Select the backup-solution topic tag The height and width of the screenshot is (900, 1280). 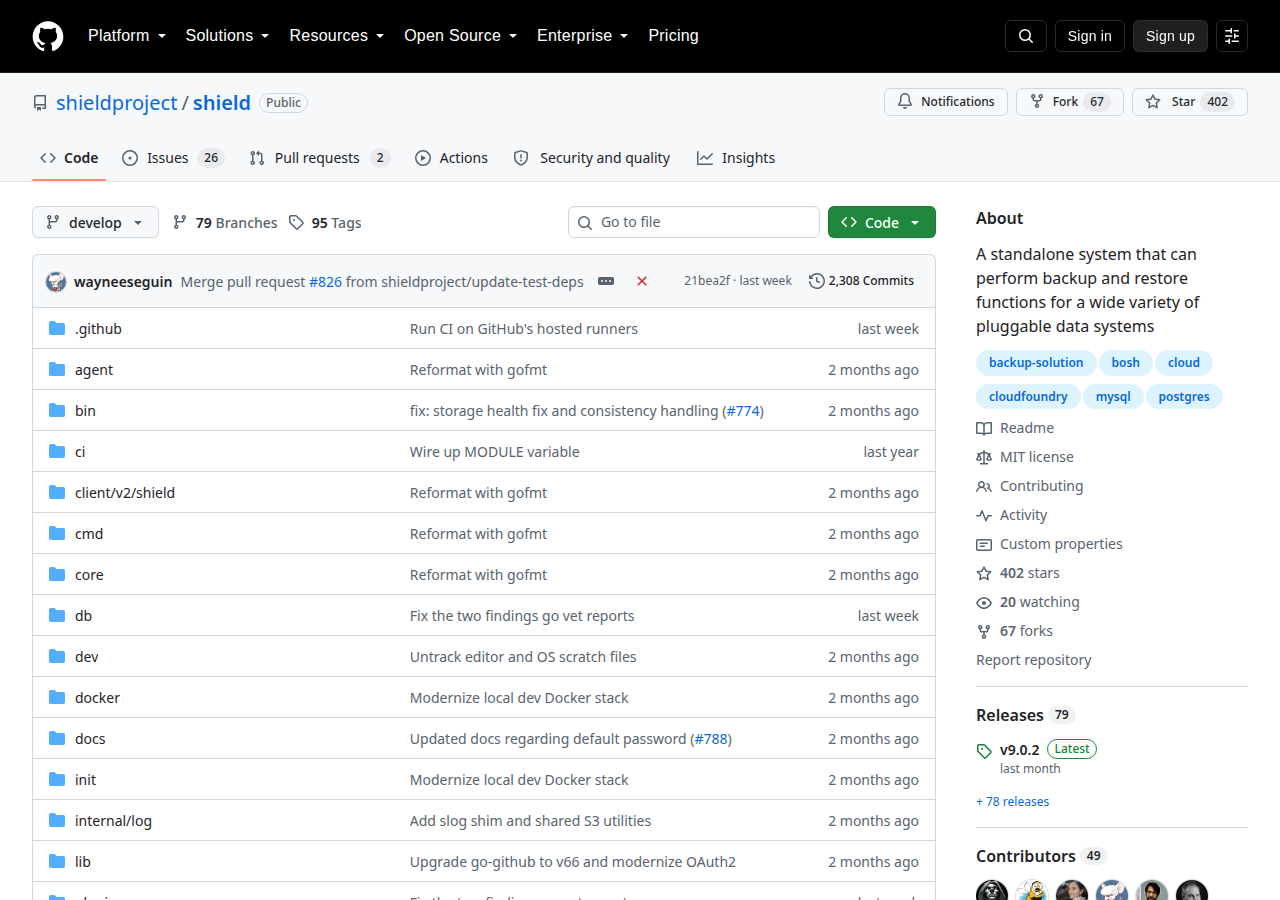1036,363
